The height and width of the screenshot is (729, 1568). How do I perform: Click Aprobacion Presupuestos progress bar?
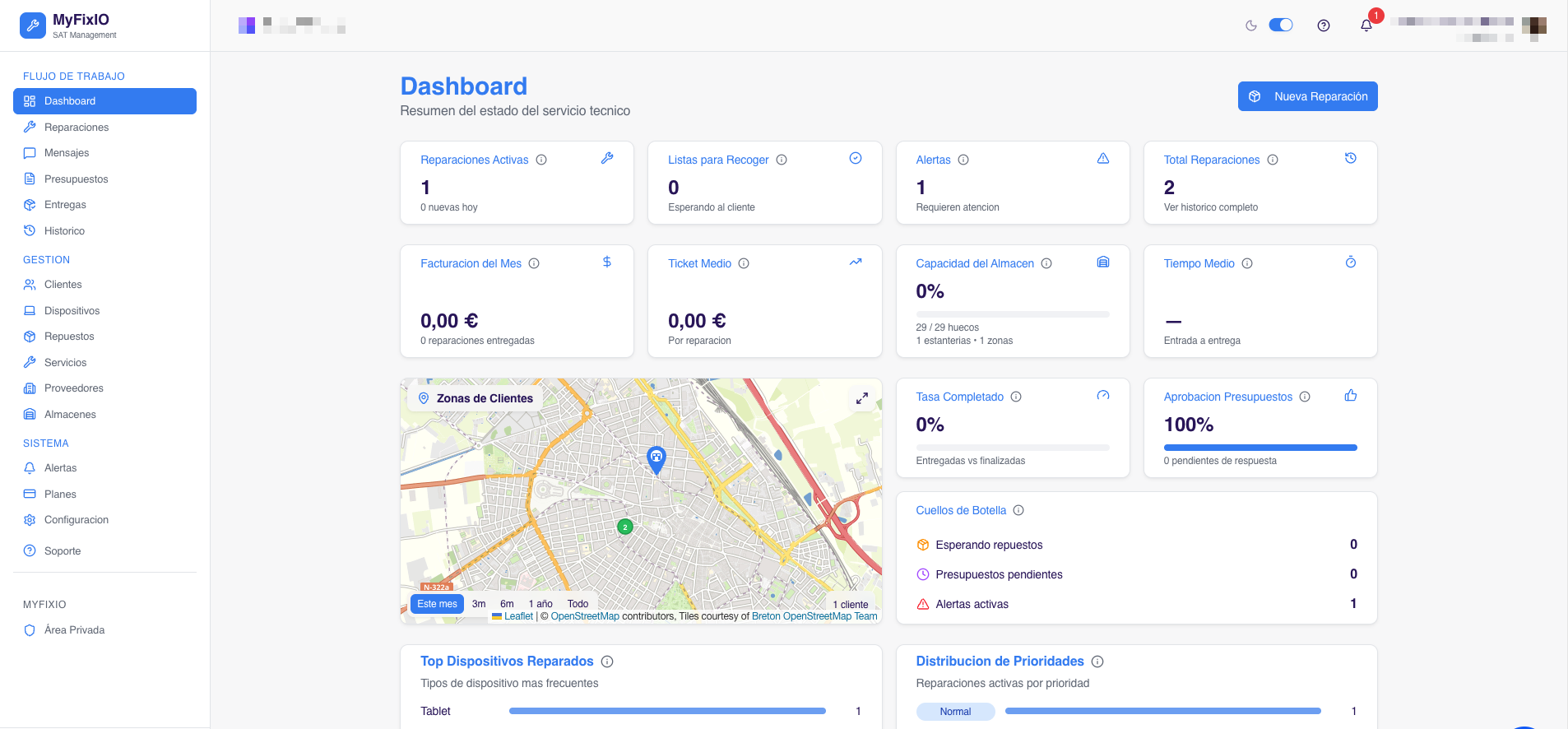tap(1260, 448)
